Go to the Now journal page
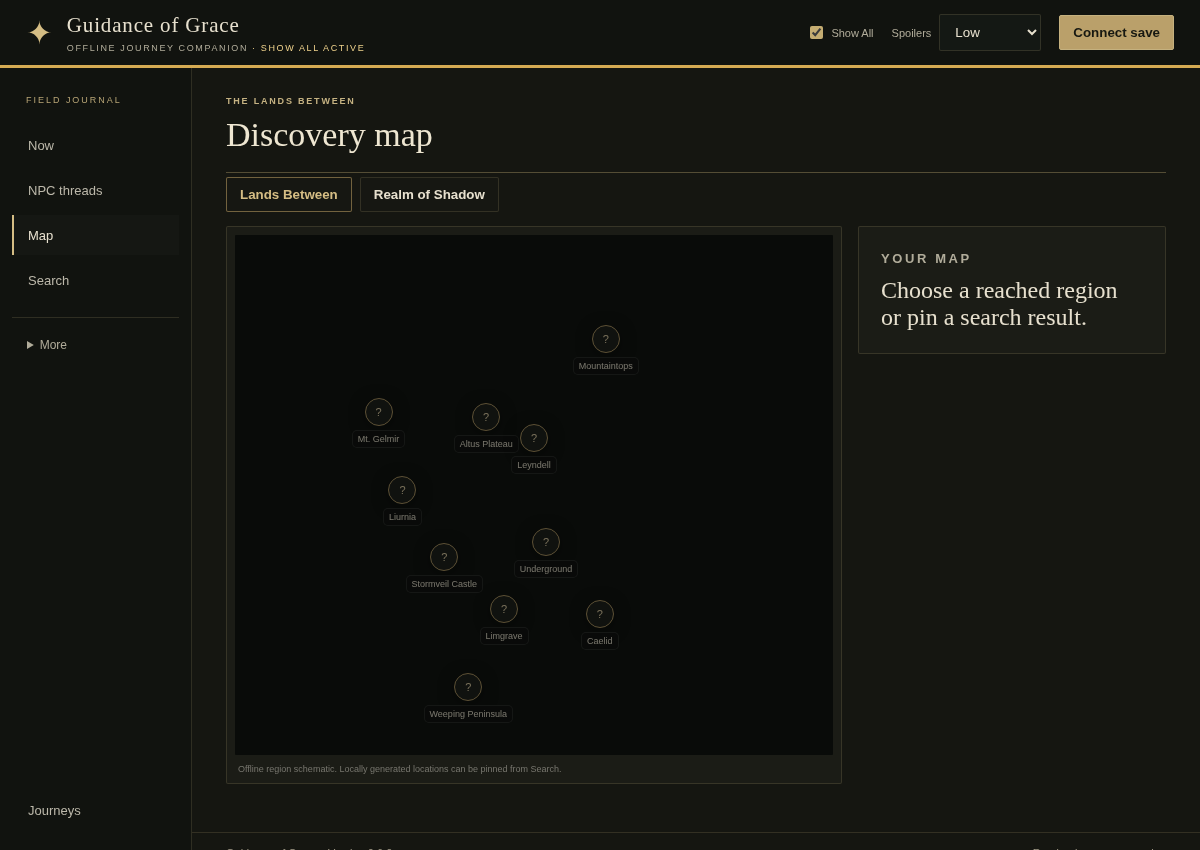 [96, 145]
